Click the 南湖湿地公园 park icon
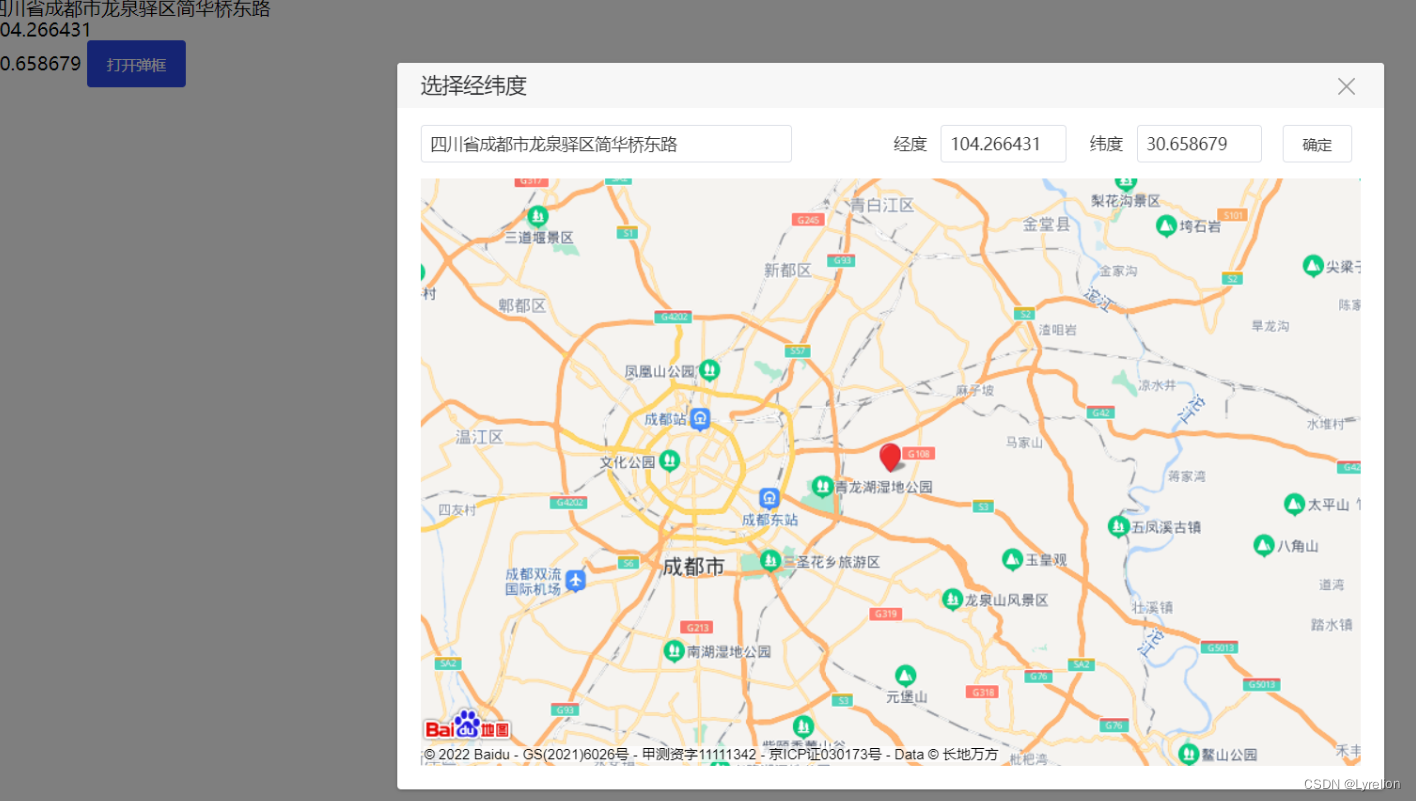1416x801 pixels. [x=674, y=651]
